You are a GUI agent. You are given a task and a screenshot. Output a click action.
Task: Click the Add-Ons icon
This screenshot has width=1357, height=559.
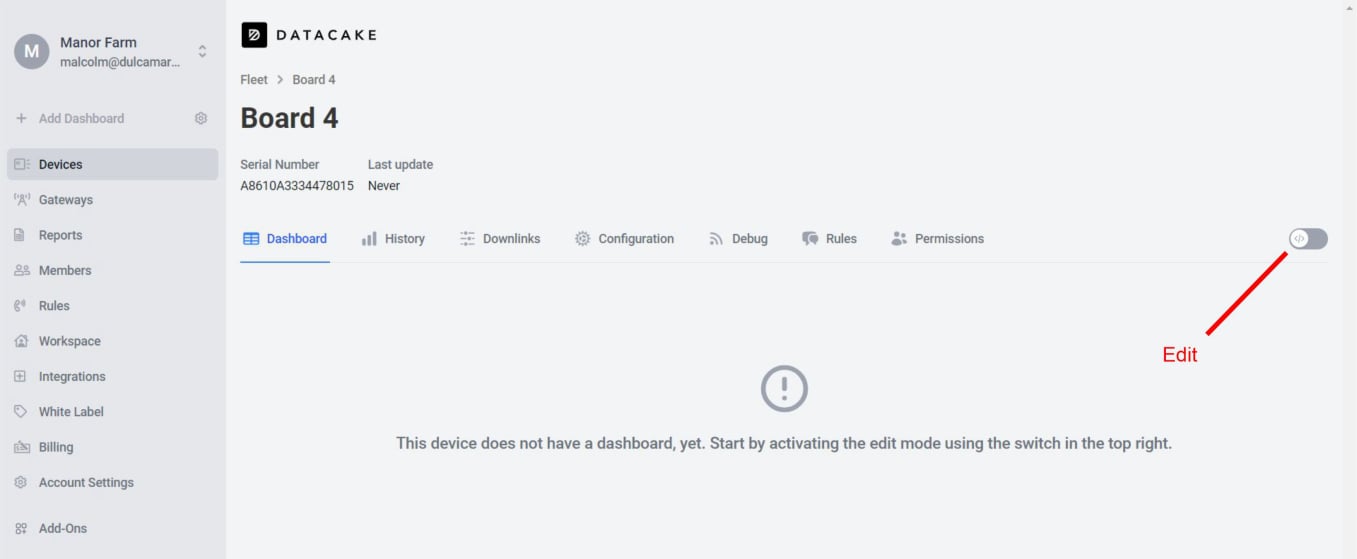point(20,528)
